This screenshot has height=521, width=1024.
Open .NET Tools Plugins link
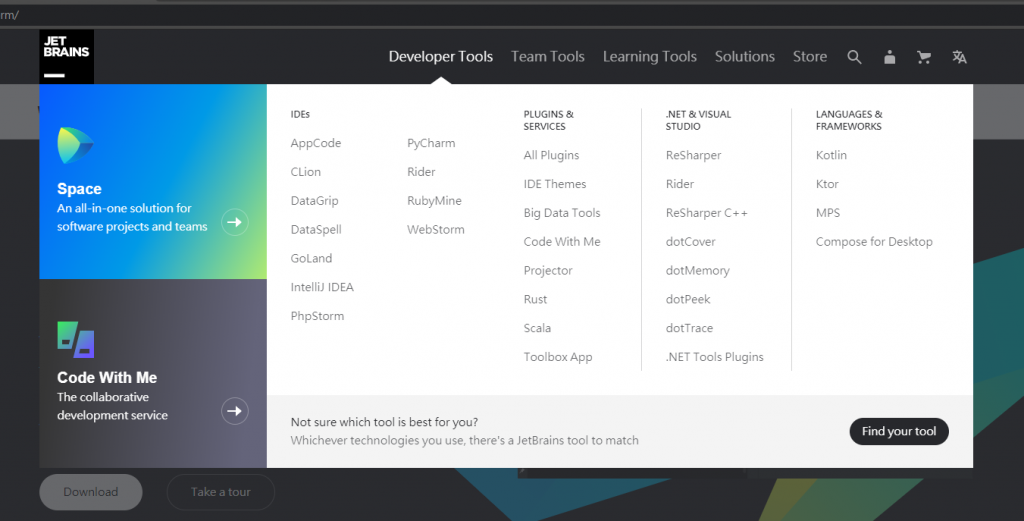[x=714, y=356]
